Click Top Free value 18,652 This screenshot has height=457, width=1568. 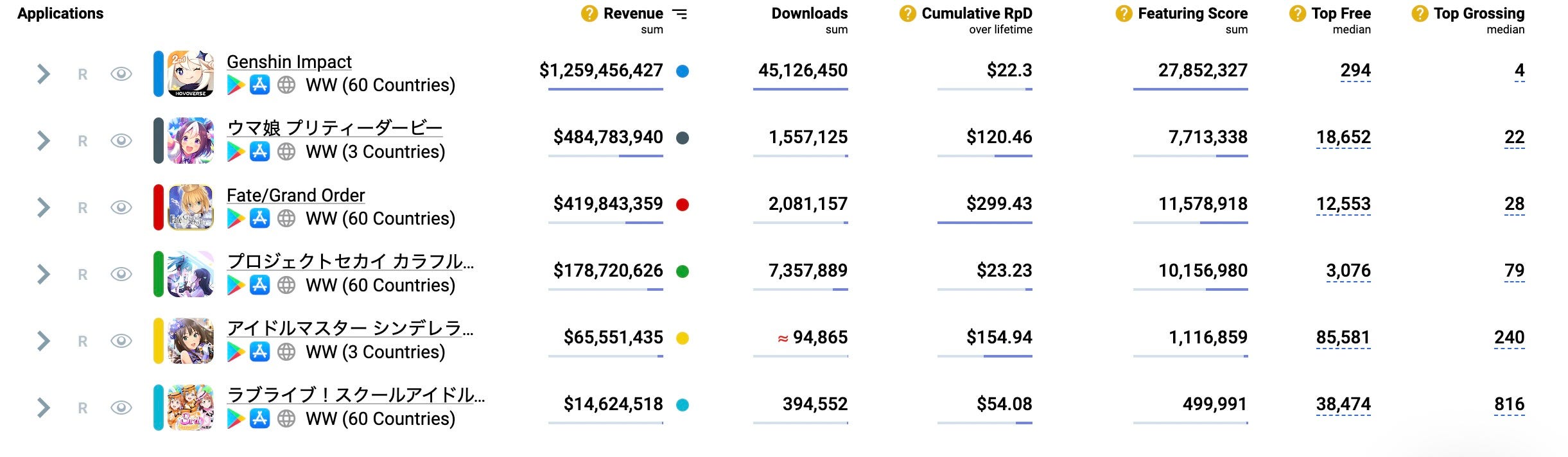coord(1343,137)
